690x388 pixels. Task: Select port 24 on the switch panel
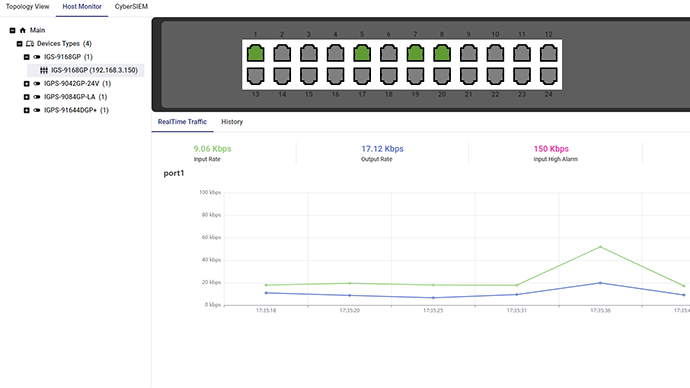pyautogui.click(x=548, y=76)
